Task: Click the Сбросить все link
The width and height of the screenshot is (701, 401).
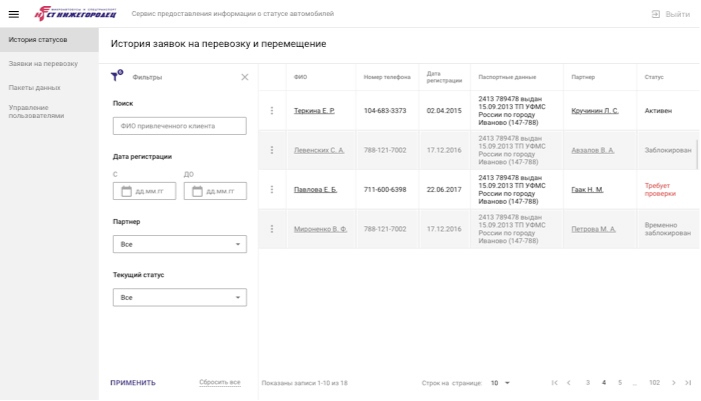Action: (x=220, y=382)
